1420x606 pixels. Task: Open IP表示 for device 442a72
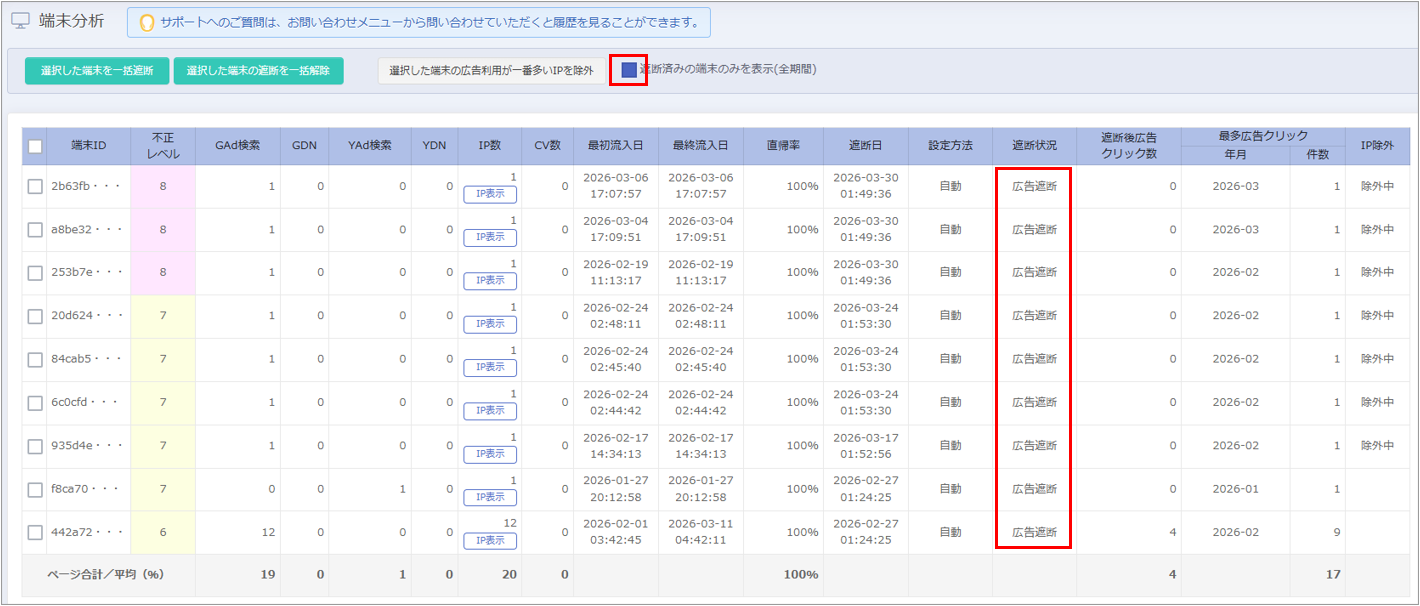click(x=489, y=541)
